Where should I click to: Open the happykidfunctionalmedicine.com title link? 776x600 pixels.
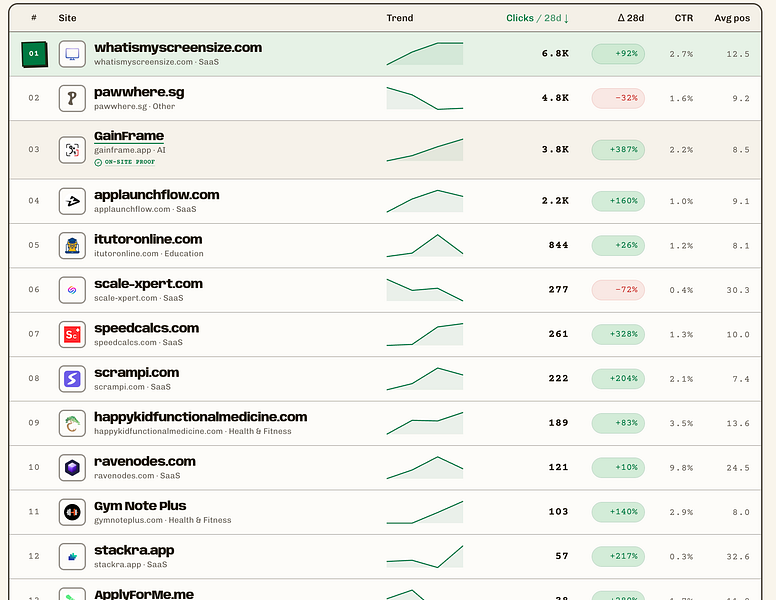pos(200,417)
